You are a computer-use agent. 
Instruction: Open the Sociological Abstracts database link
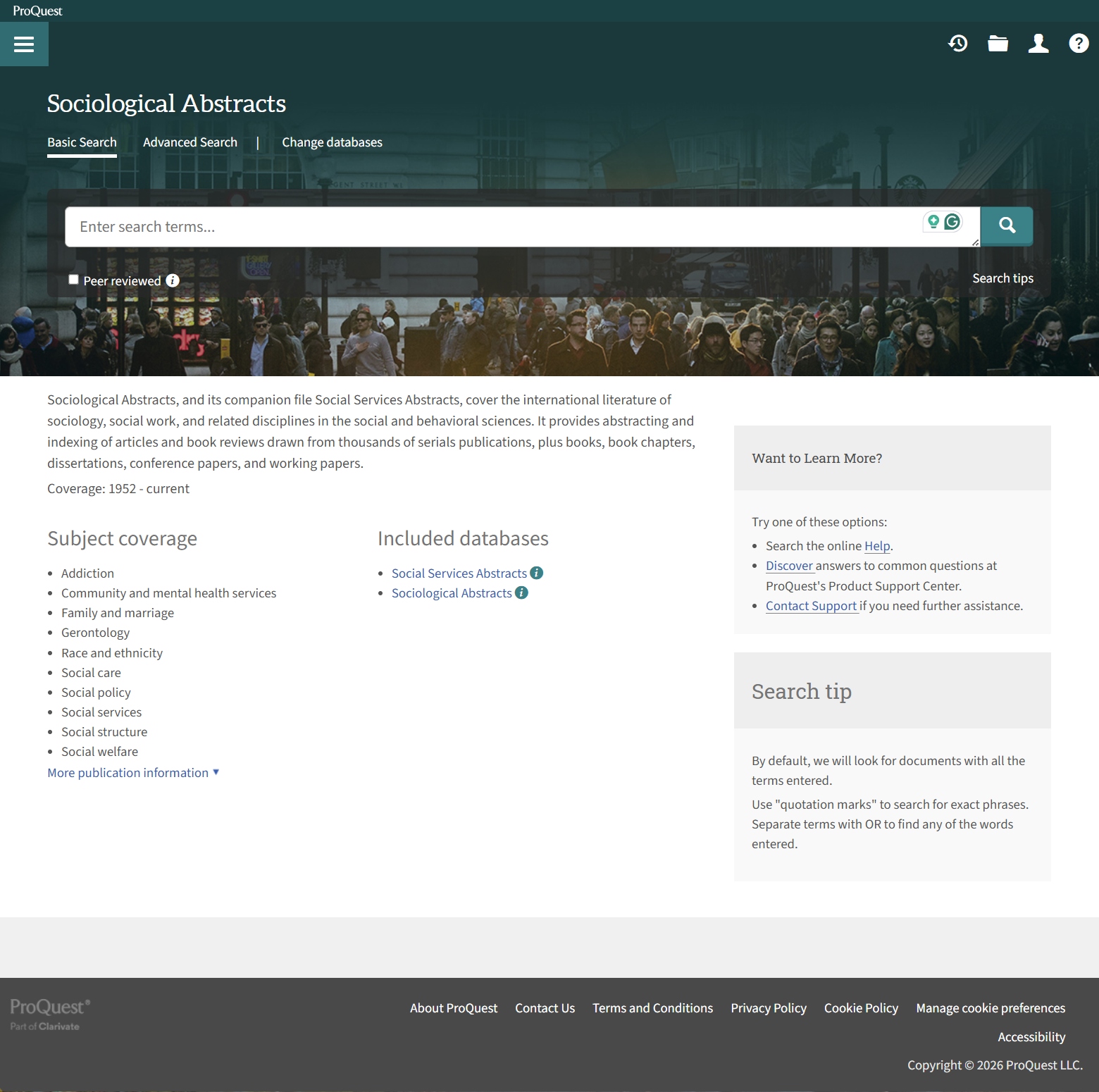click(x=452, y=593)
